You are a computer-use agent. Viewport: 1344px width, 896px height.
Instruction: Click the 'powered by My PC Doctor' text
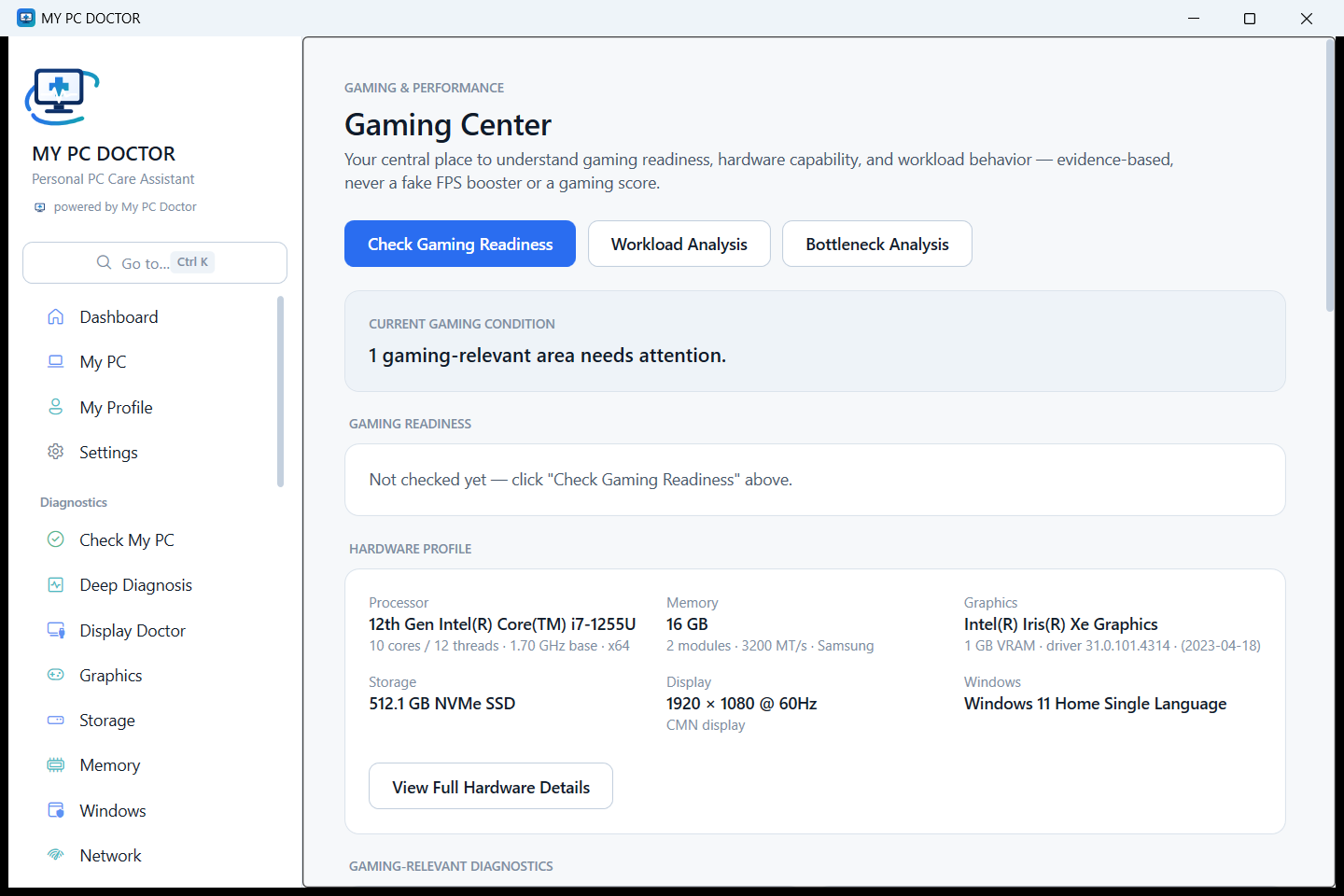125,207
